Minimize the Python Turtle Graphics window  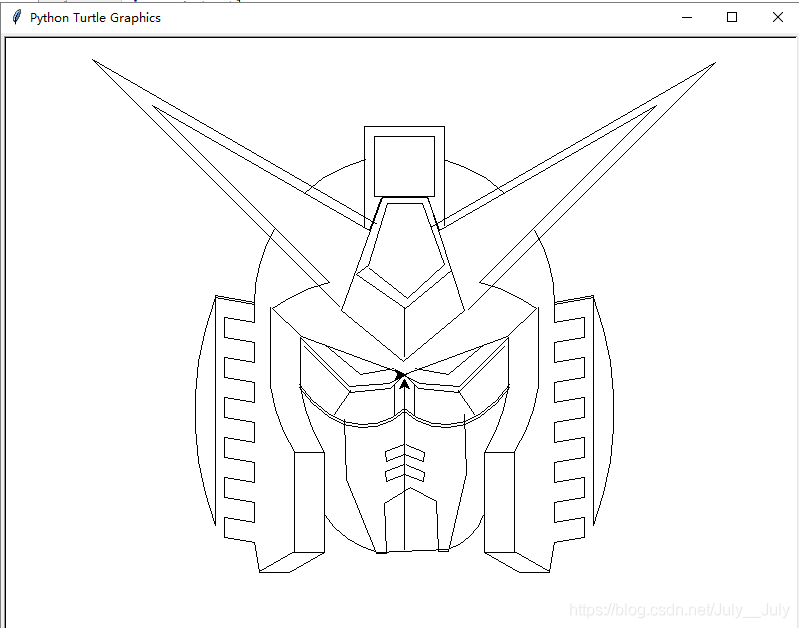point(687,17)
